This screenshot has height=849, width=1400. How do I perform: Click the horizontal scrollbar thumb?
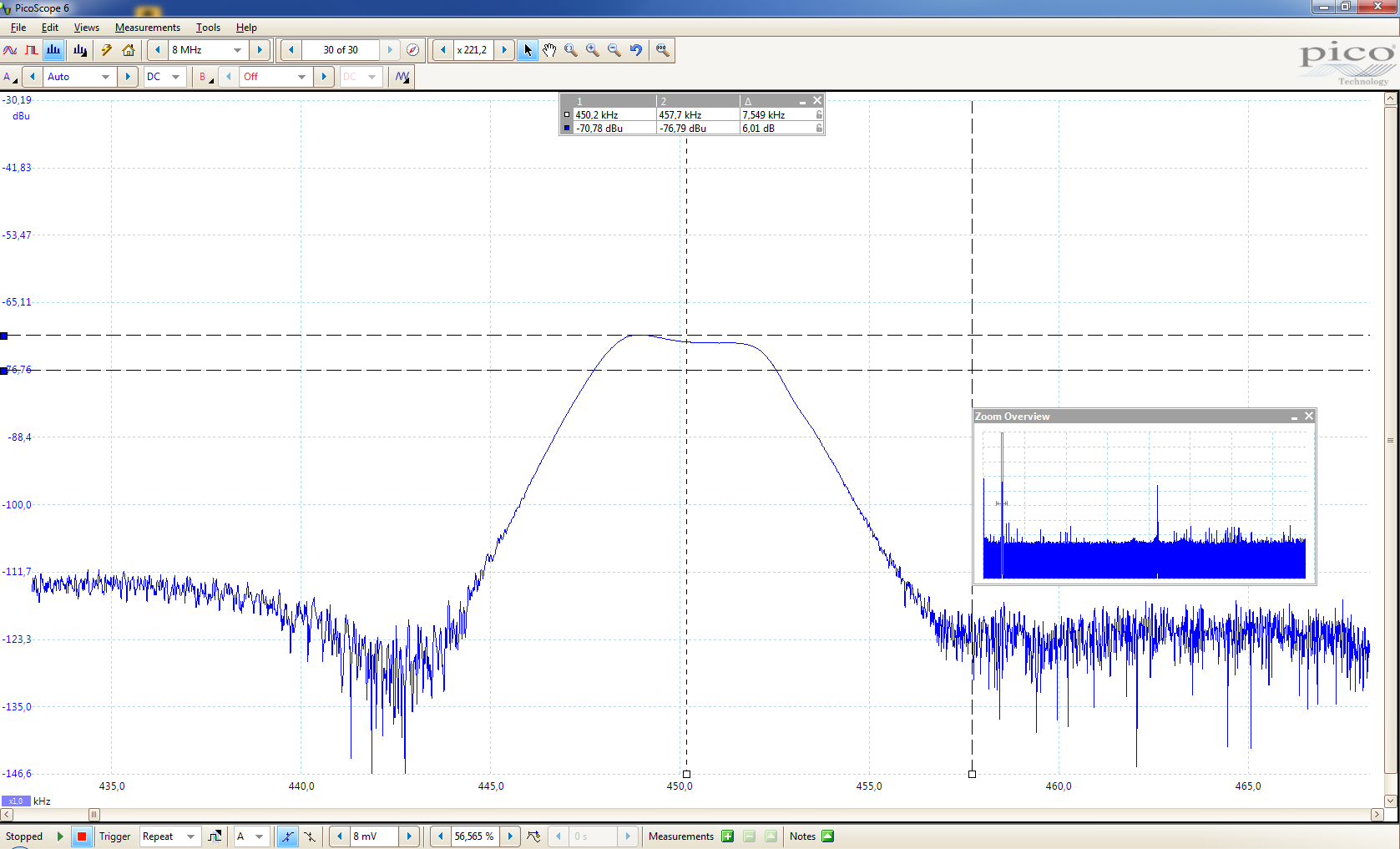tap(94, 814)
